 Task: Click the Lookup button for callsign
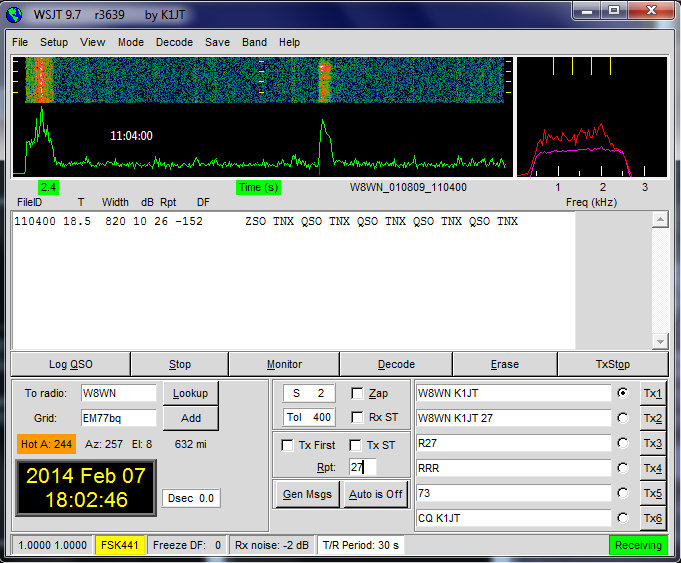pos(190,393)
